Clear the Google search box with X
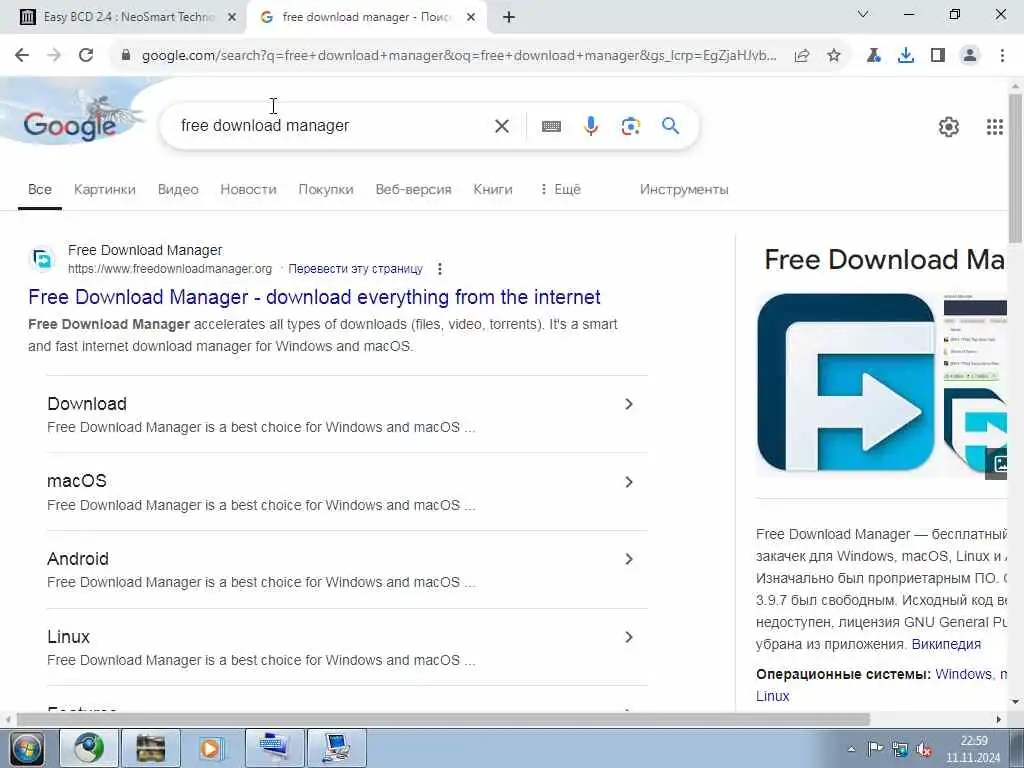 click(x=502, y=126)
